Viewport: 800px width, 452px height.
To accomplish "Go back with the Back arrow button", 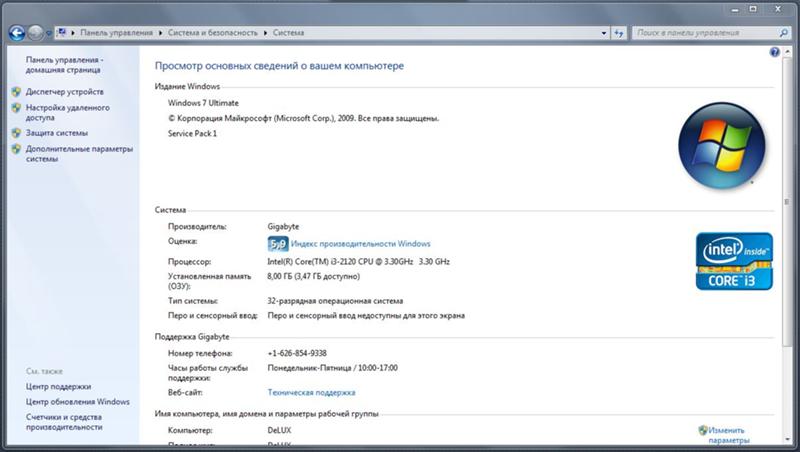I will [16, 33].
